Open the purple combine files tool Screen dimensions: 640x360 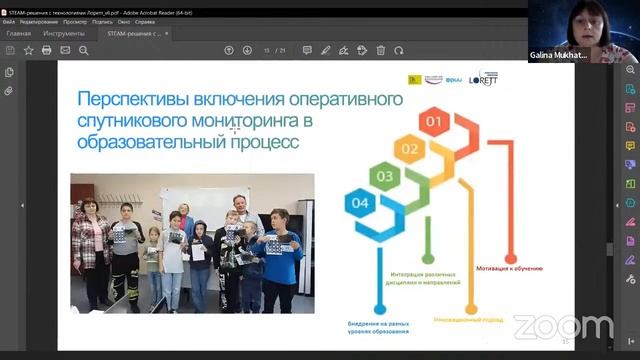tap(631, 164)
